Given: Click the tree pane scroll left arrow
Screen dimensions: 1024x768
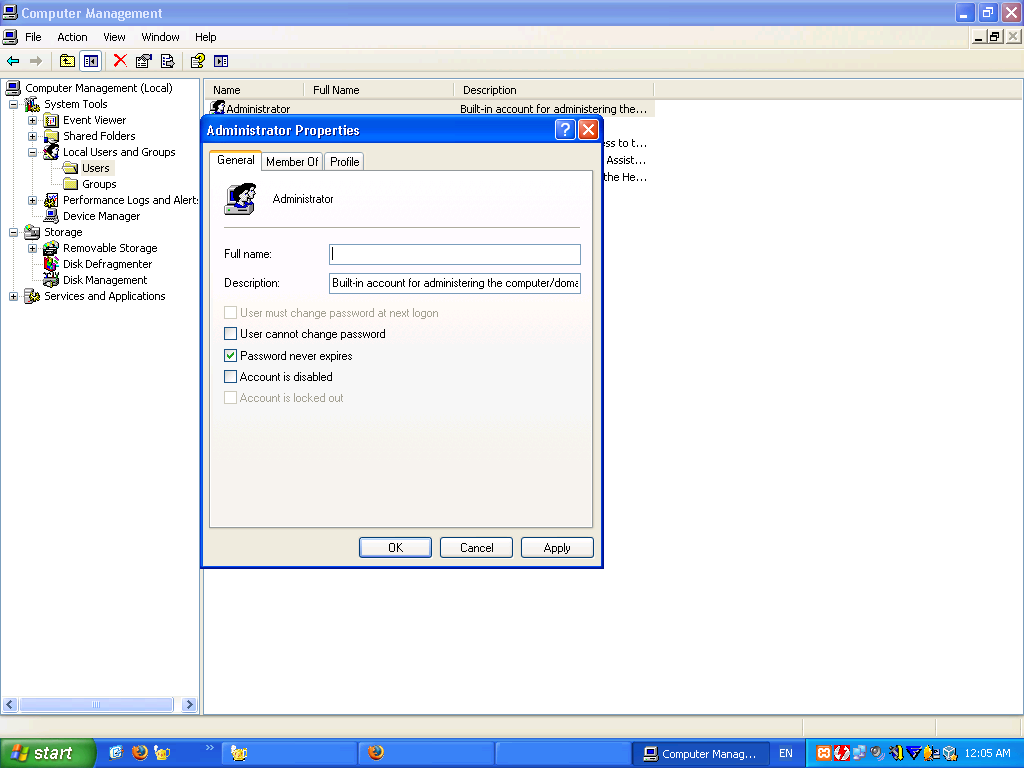Looking at the screenshot, I should pos(10,705).
